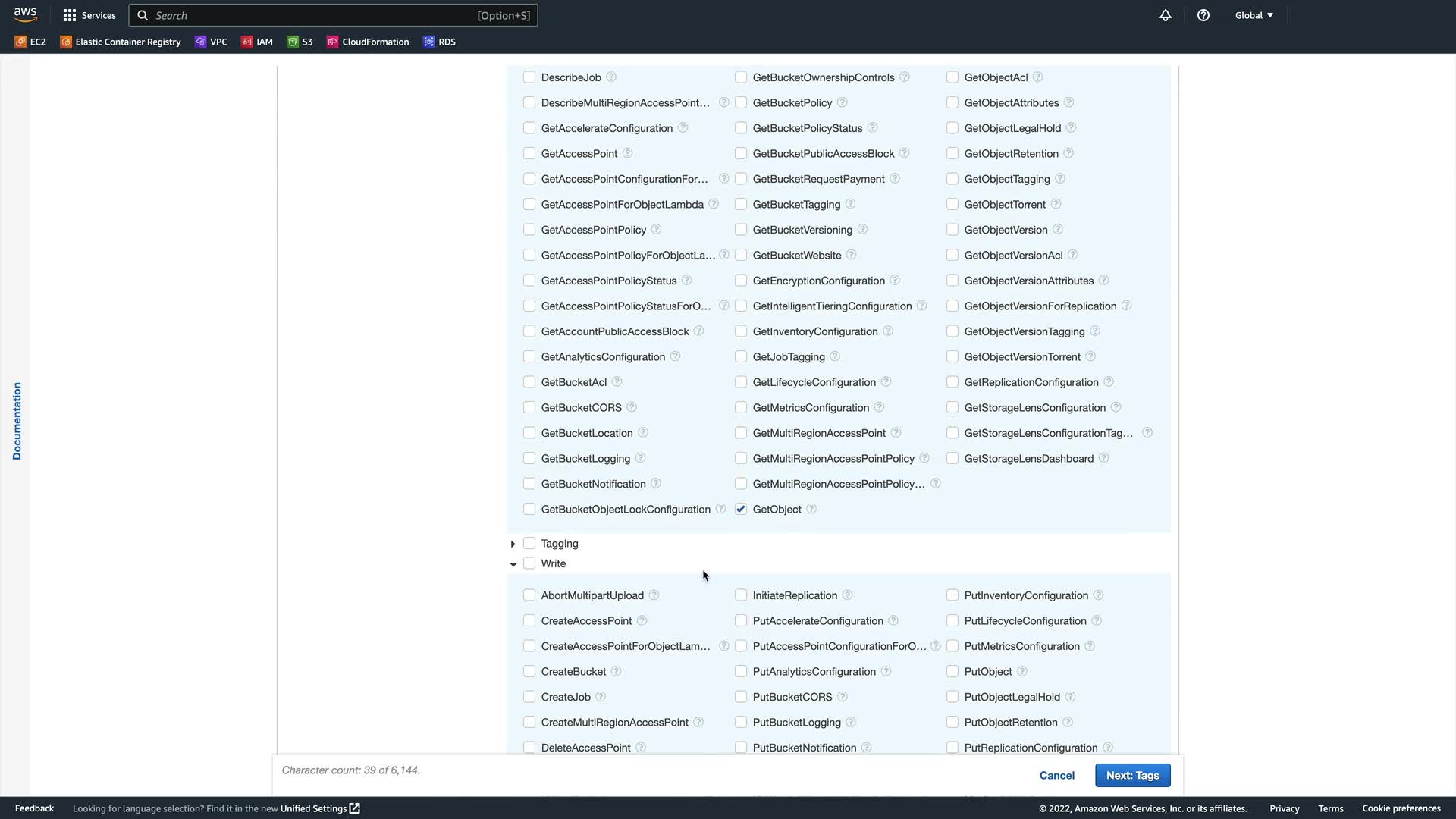The image size is (1456, 819).
Task: Open CloudFormation from favorites bar
Action: [368, 42]
